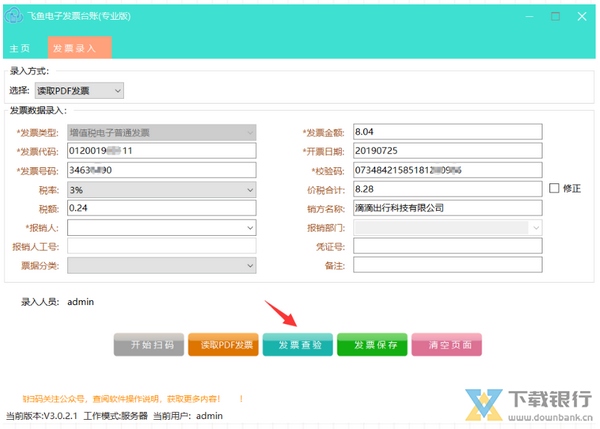Click the 报销人工号 input field
Image resolution: width=600 pixels, height=429 pixels.
click(x=161, y=246)
